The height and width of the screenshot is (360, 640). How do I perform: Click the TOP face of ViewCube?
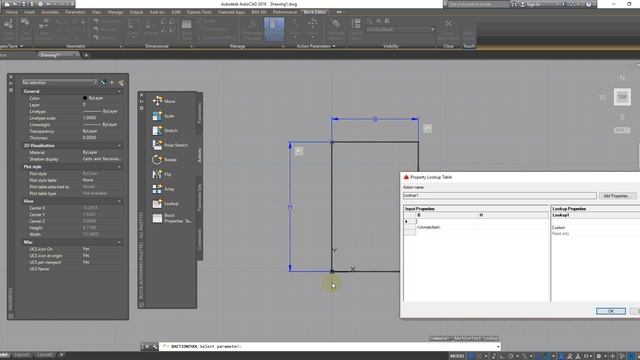622,97
